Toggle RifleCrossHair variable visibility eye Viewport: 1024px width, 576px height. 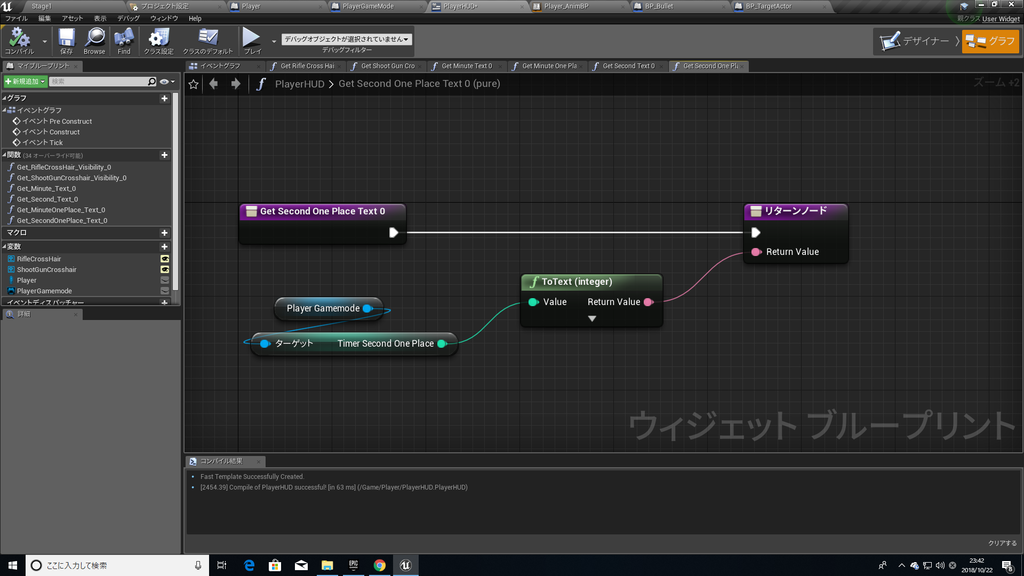pos(165,259)
